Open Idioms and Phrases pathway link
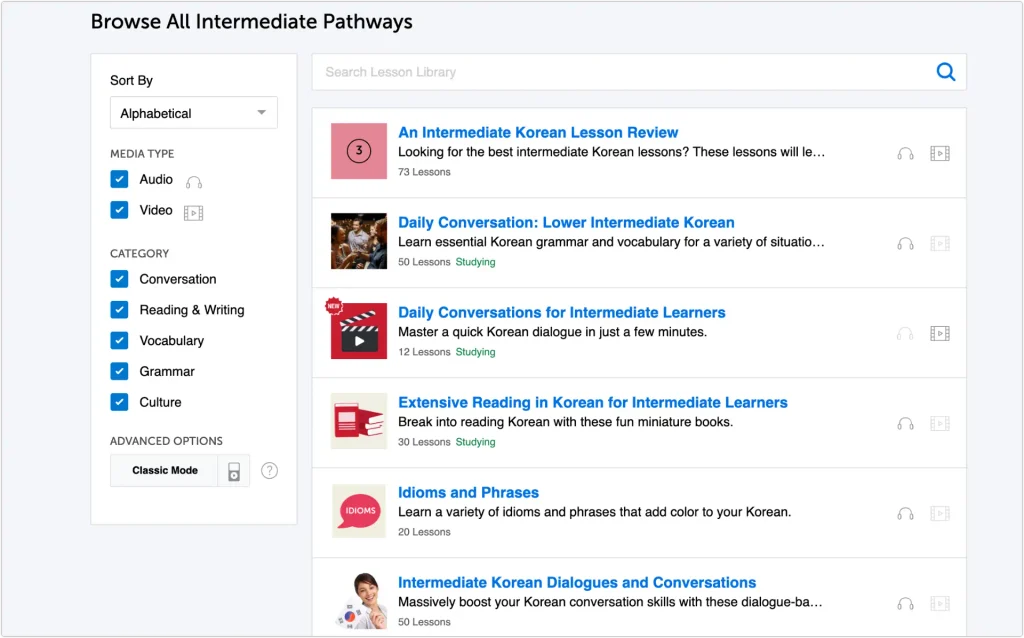Screen dimensions: 1024x638 point(468,493)
